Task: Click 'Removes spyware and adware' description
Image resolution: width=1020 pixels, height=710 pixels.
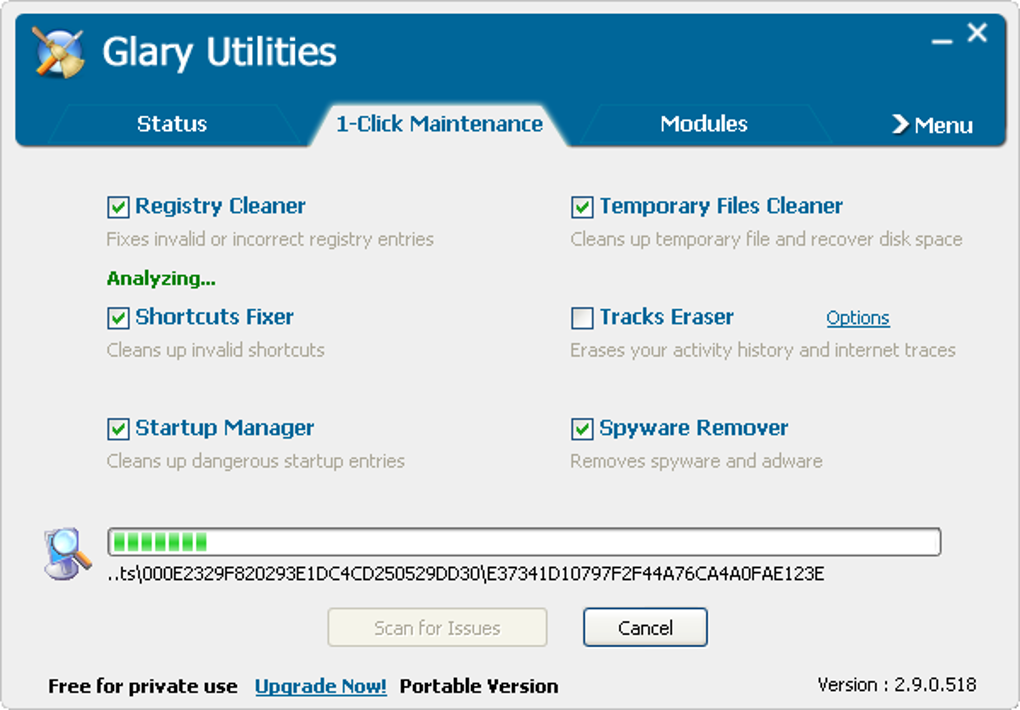Action: pos(696,461)
